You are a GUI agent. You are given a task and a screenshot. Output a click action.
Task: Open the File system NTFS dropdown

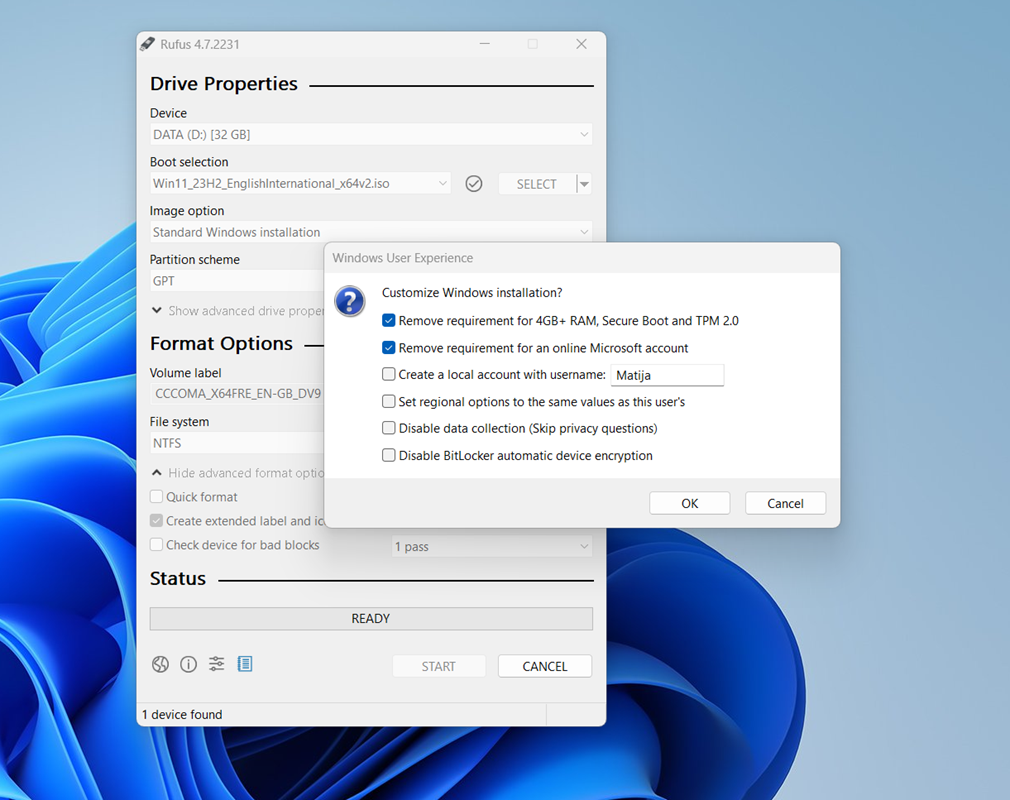[237, 443]
